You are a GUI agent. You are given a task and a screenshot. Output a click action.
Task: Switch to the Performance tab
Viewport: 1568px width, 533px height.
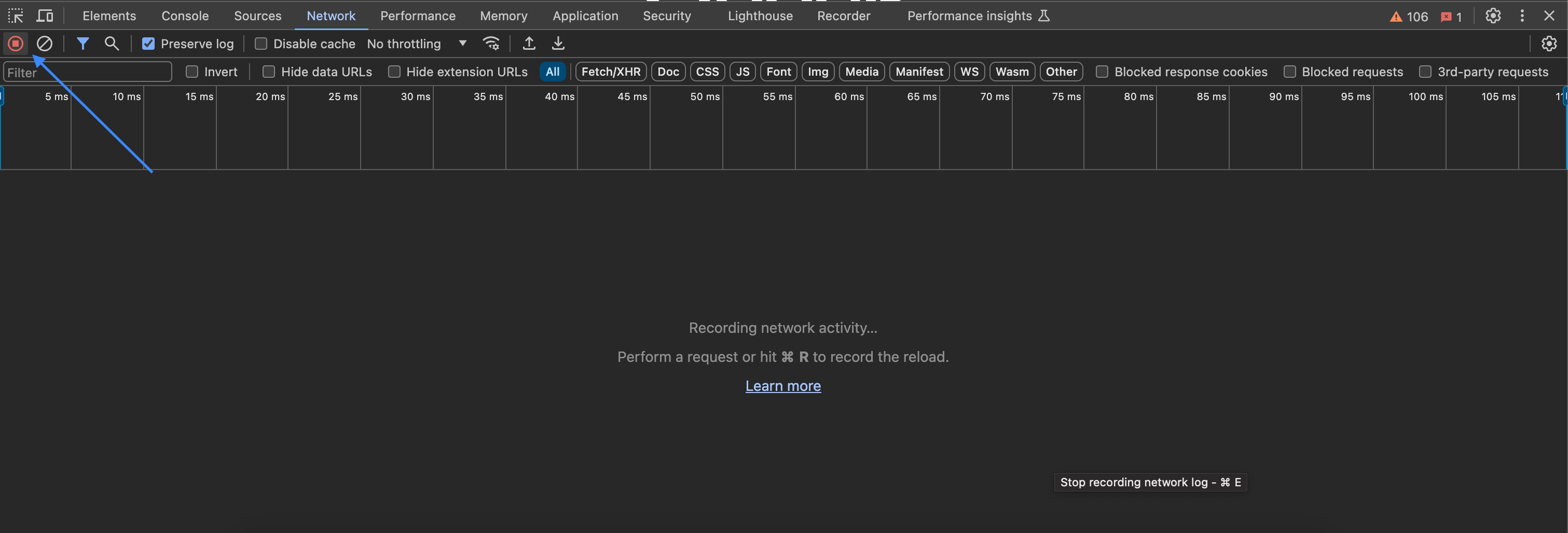418,16
